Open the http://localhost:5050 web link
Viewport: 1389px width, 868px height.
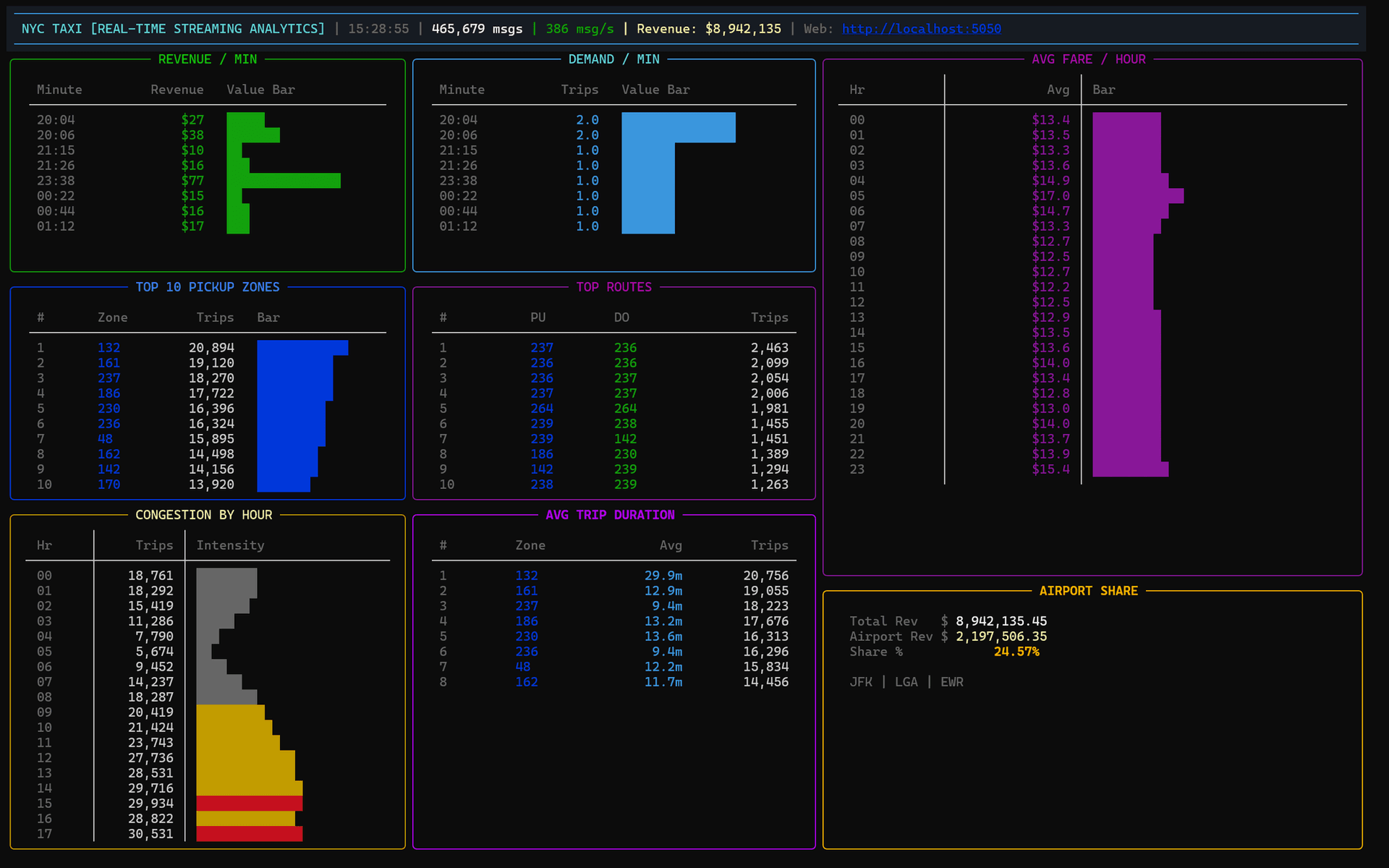[921, 29]
